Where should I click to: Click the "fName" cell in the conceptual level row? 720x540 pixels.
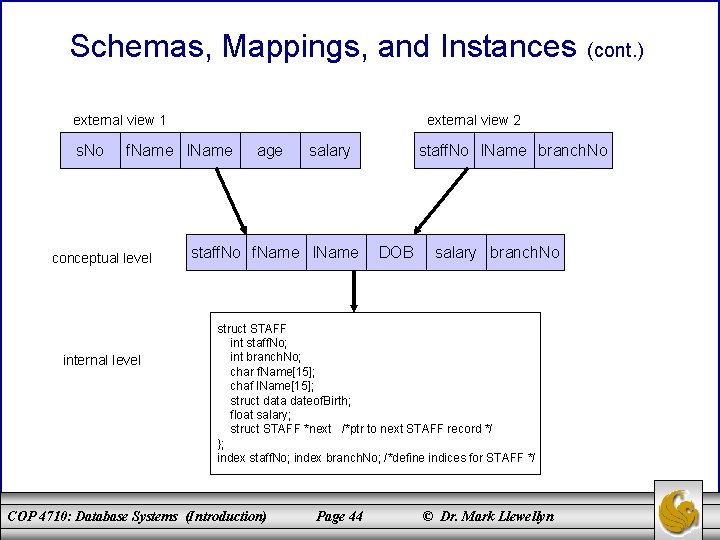click(x=276, y=253)
